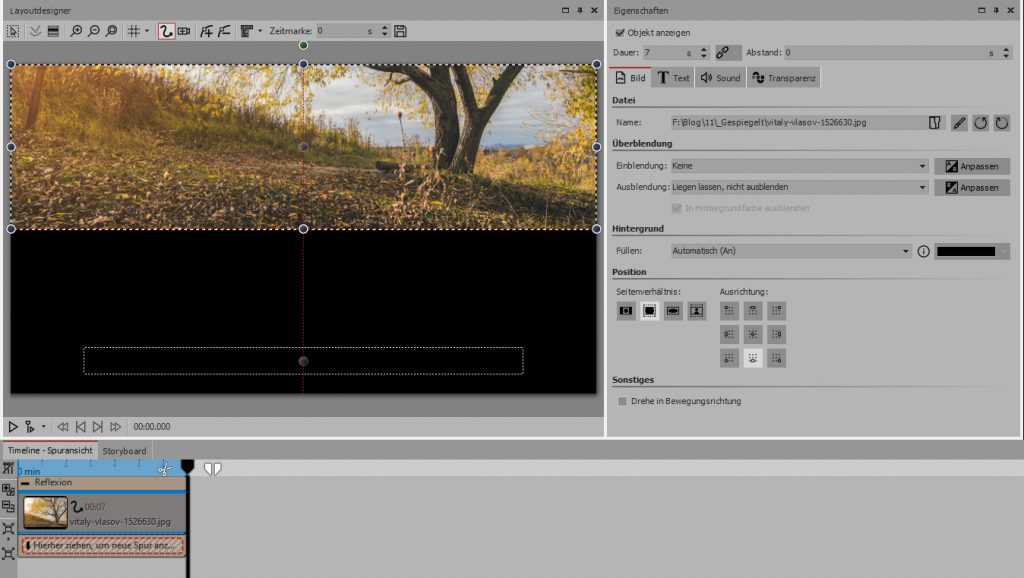Click the camera pan tool icon
This screenshot has height=578, width=1024.
click(x=185, y=31)
